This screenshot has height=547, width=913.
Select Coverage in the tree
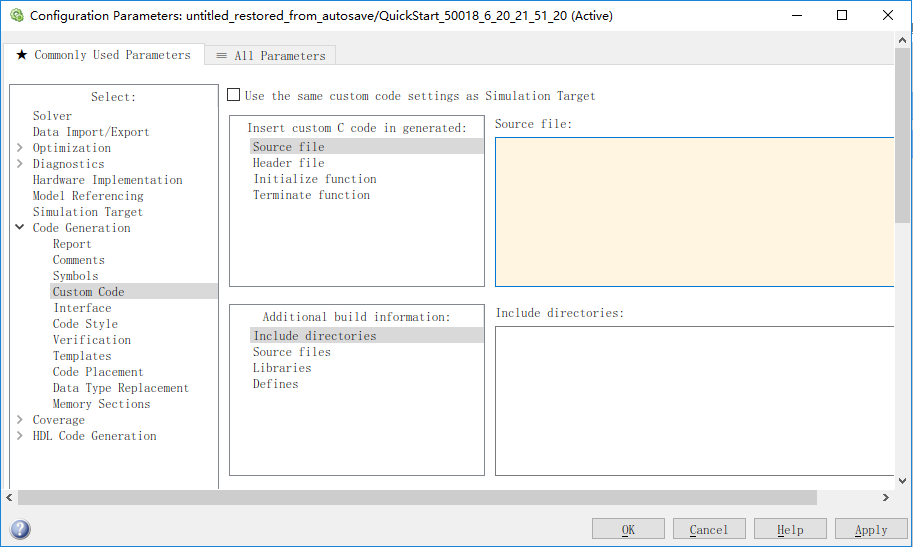[59, 420]
